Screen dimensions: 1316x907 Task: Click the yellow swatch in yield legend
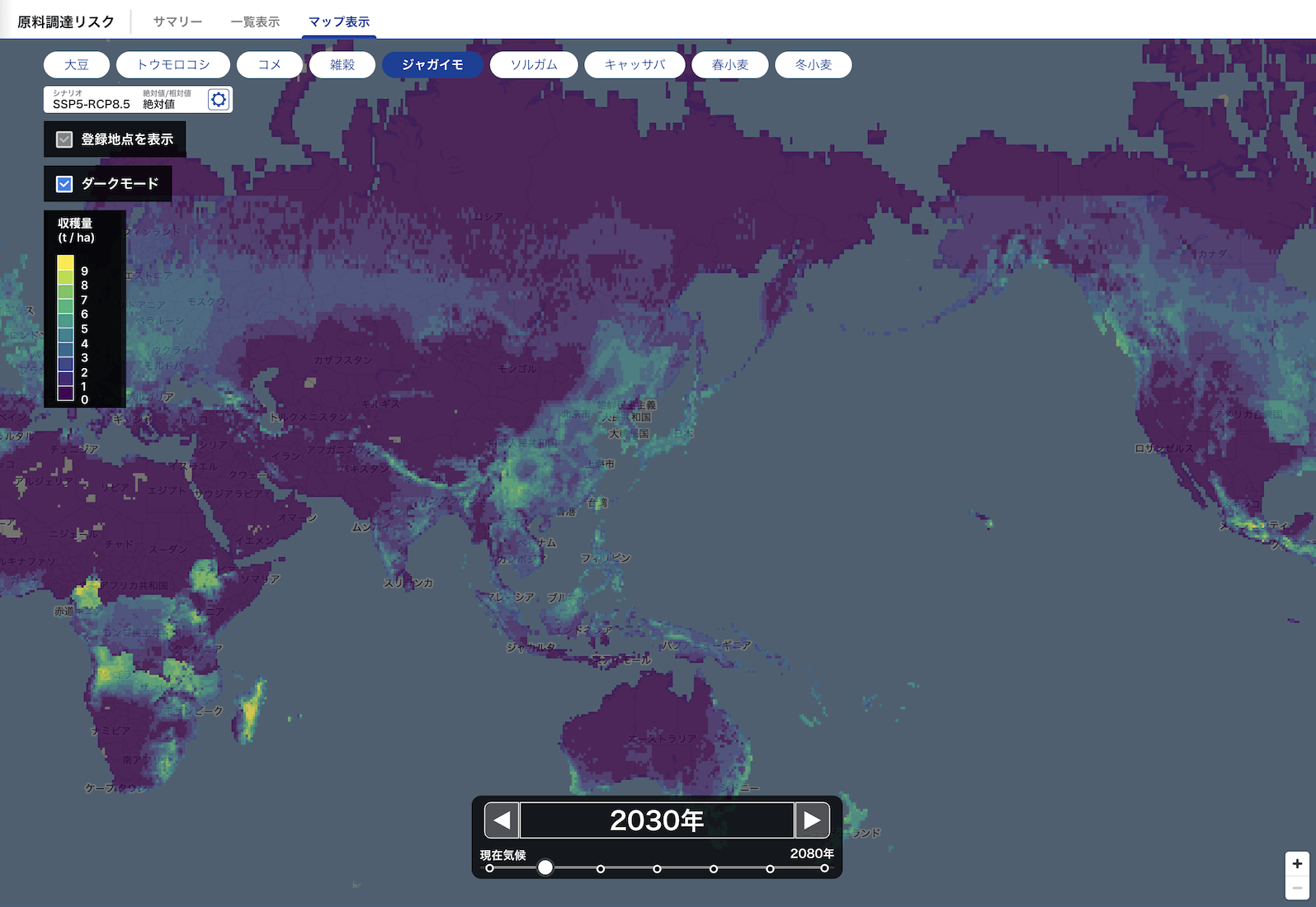tap(65, 263)
